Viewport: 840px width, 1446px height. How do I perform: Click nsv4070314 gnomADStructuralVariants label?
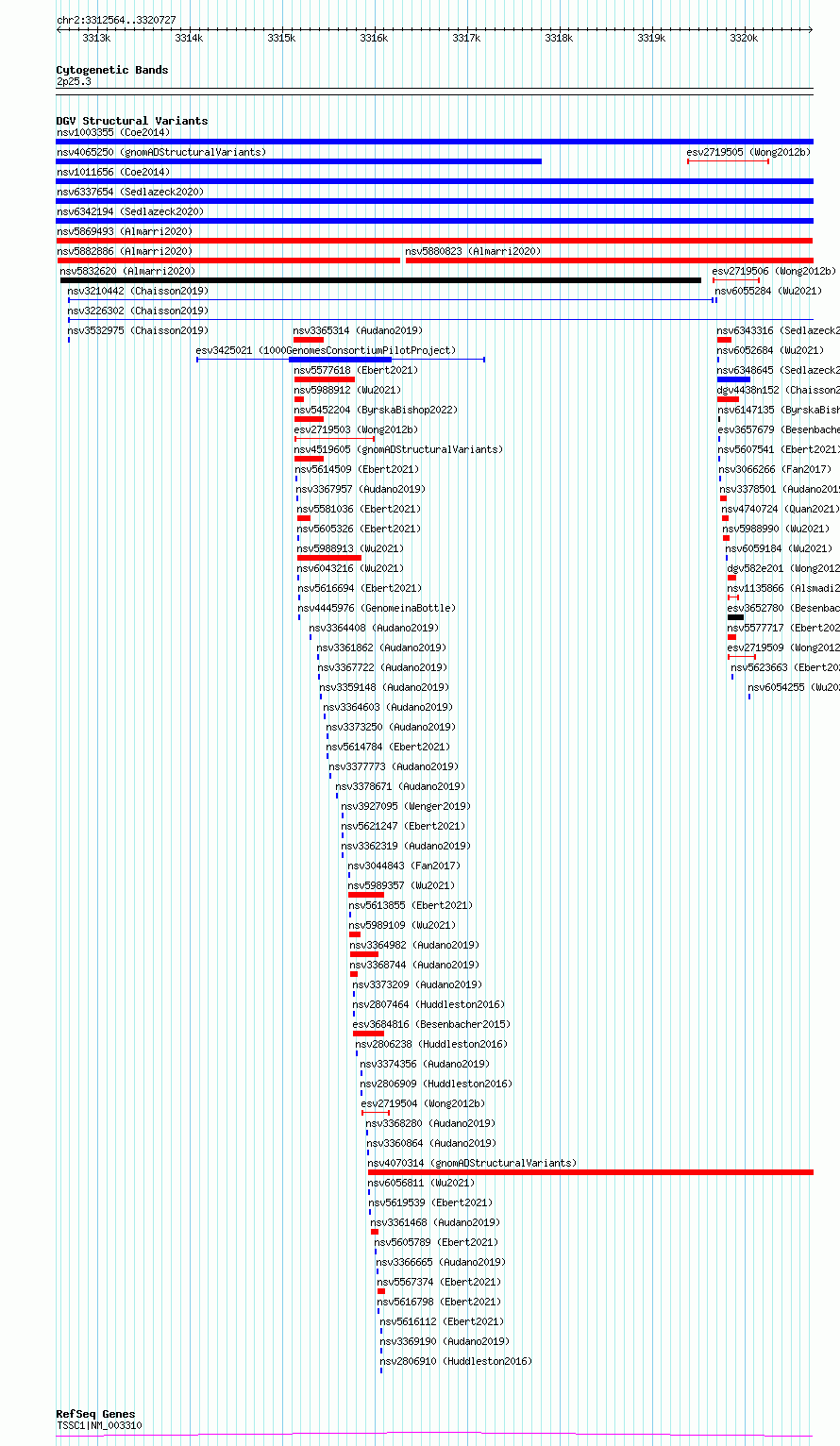click(472, 1163)
